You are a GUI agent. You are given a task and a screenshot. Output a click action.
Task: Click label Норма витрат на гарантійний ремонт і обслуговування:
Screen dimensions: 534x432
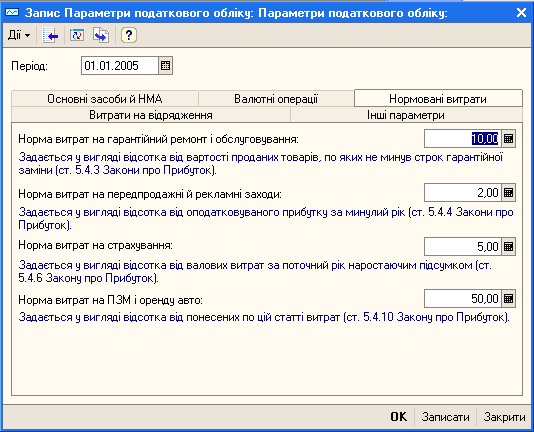tap(158, 139)
